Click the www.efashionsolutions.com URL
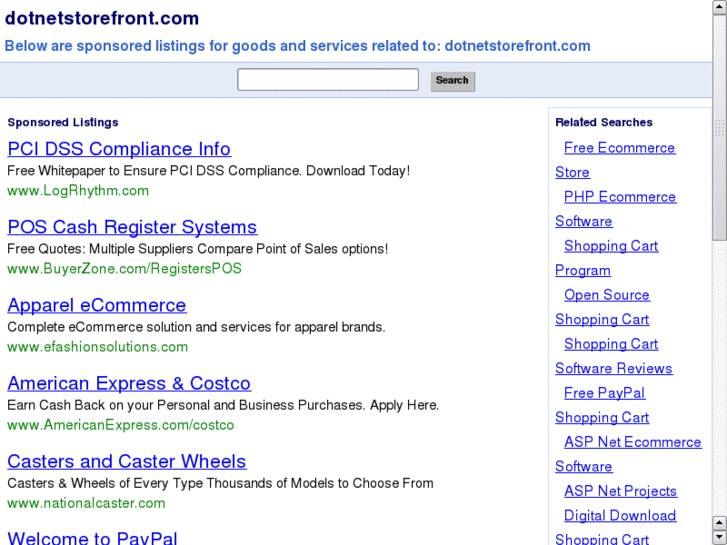The image size is (727, 545). 97,347
